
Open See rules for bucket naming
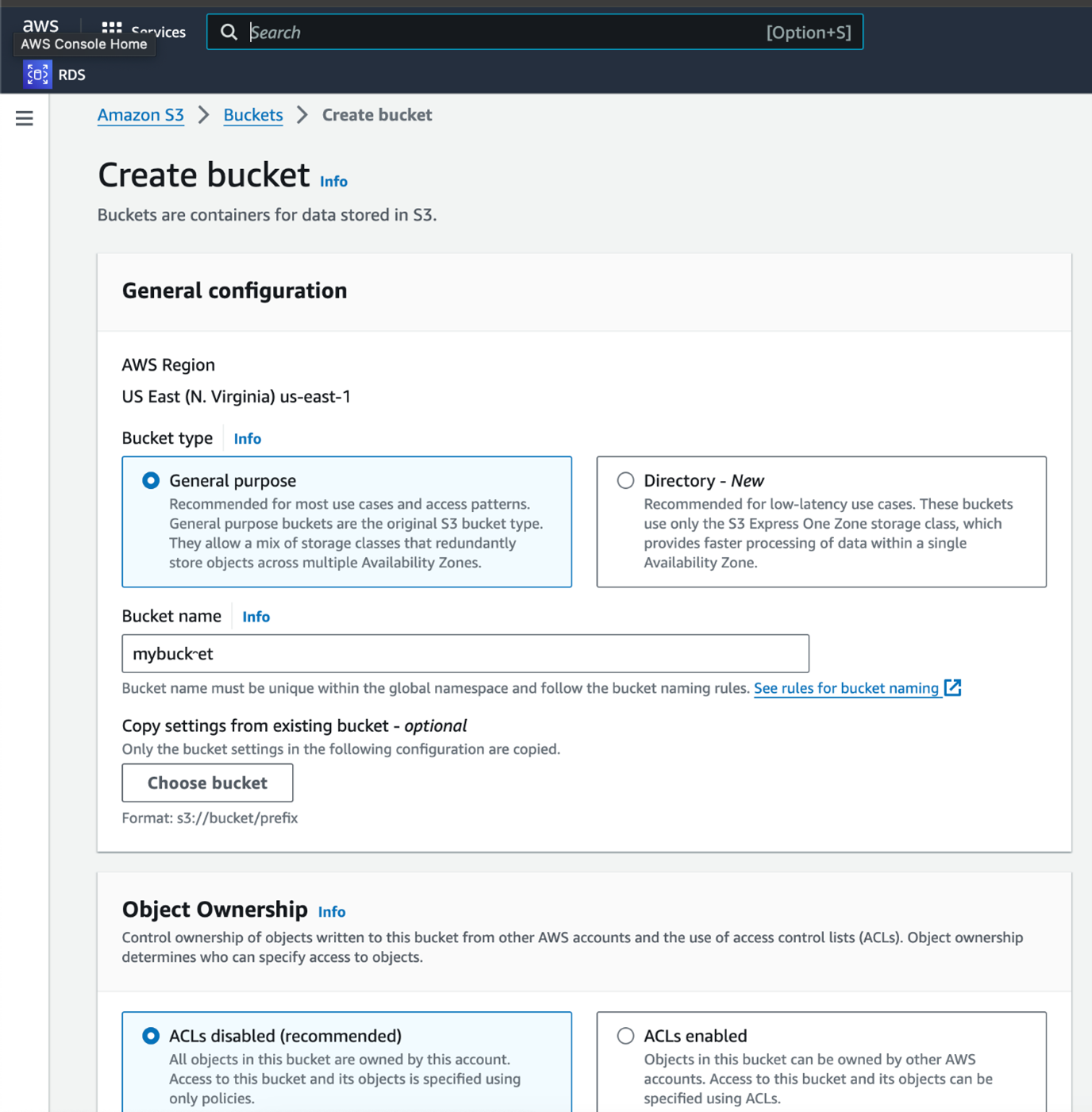846,688
